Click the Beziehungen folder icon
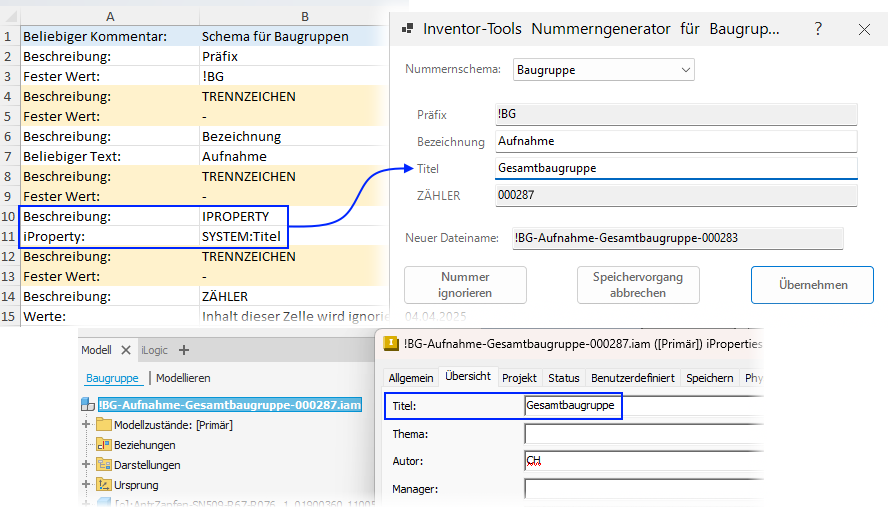The image size is (889, 511). point(104,445)
